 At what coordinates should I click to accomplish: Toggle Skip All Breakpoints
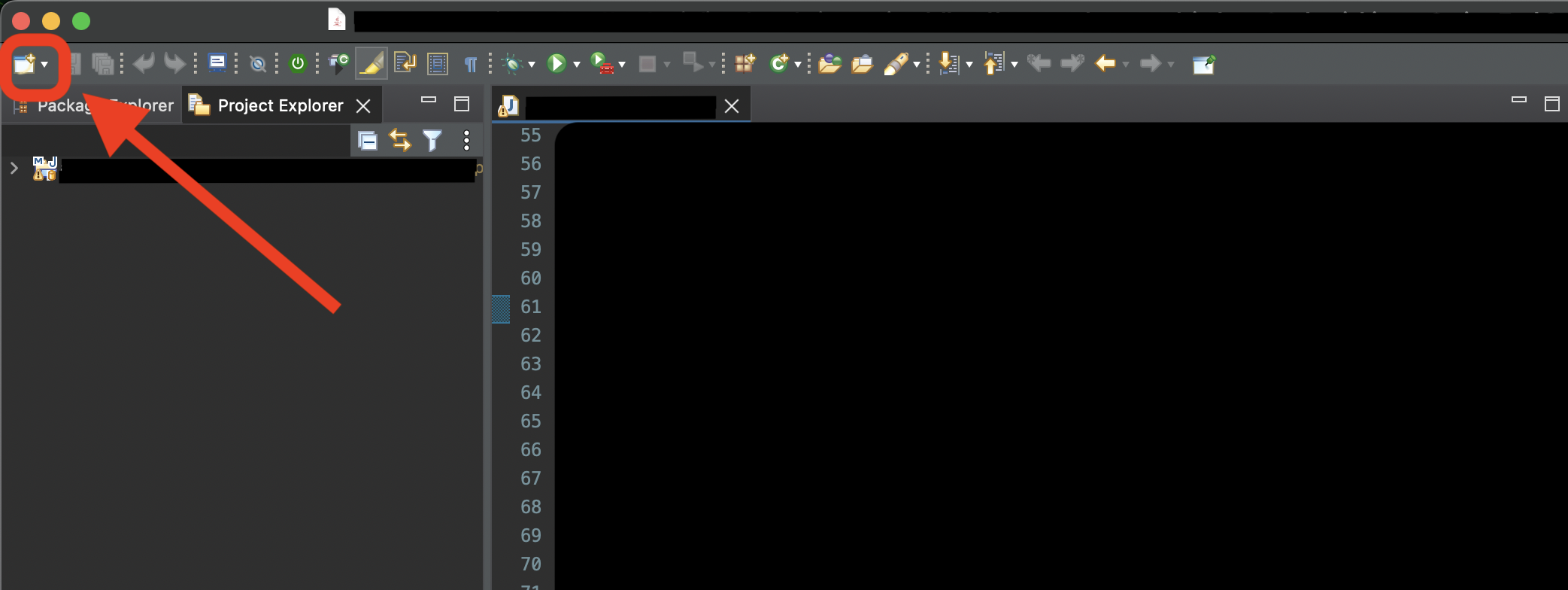point(258,64)
